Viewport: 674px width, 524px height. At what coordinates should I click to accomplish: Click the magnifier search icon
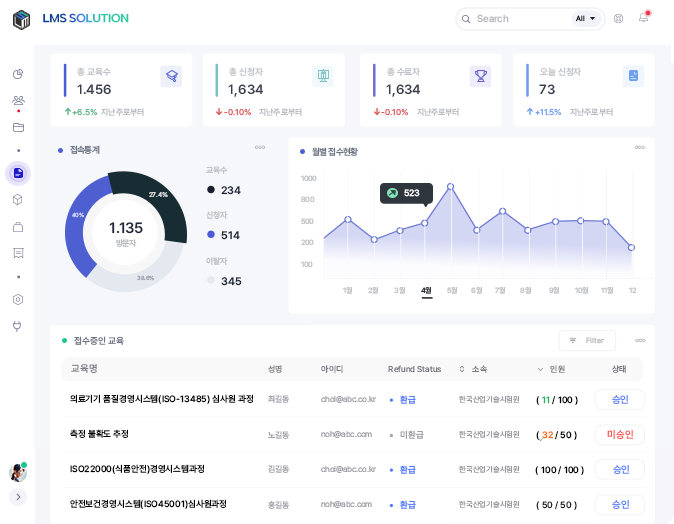click(466, 19)
